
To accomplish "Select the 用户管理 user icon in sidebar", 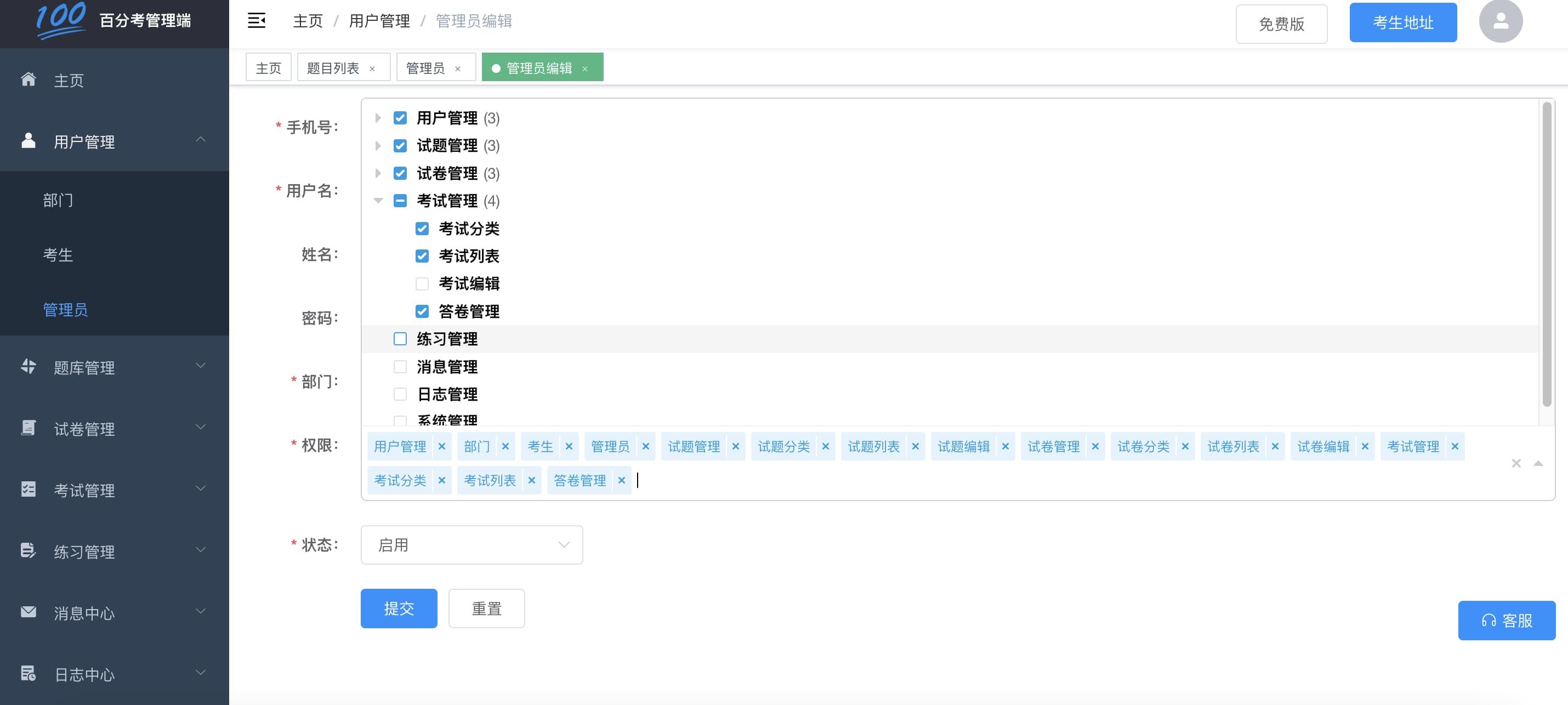I will [x=27, y=139].
